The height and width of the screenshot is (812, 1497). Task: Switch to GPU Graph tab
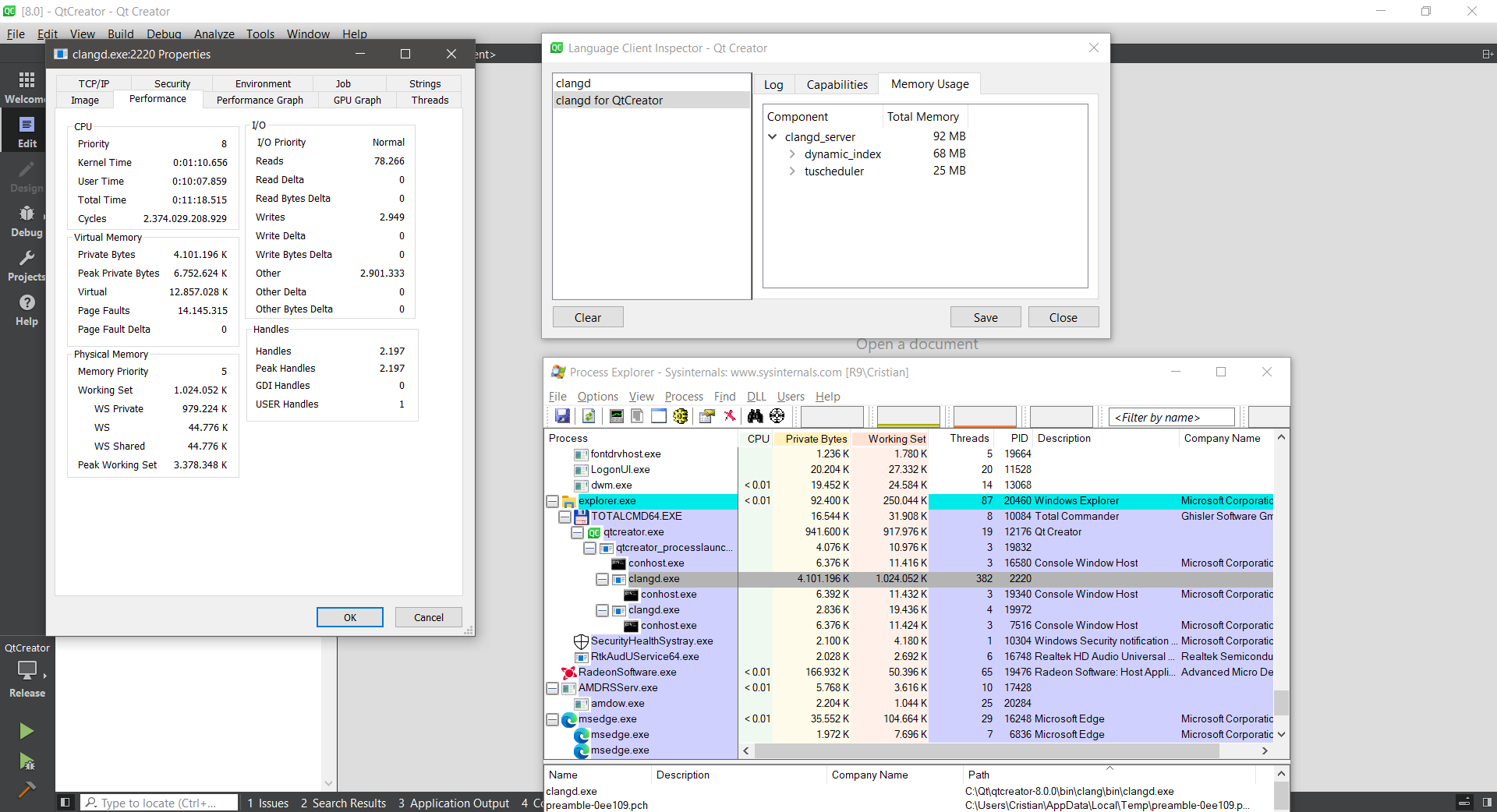click(357, 100)
